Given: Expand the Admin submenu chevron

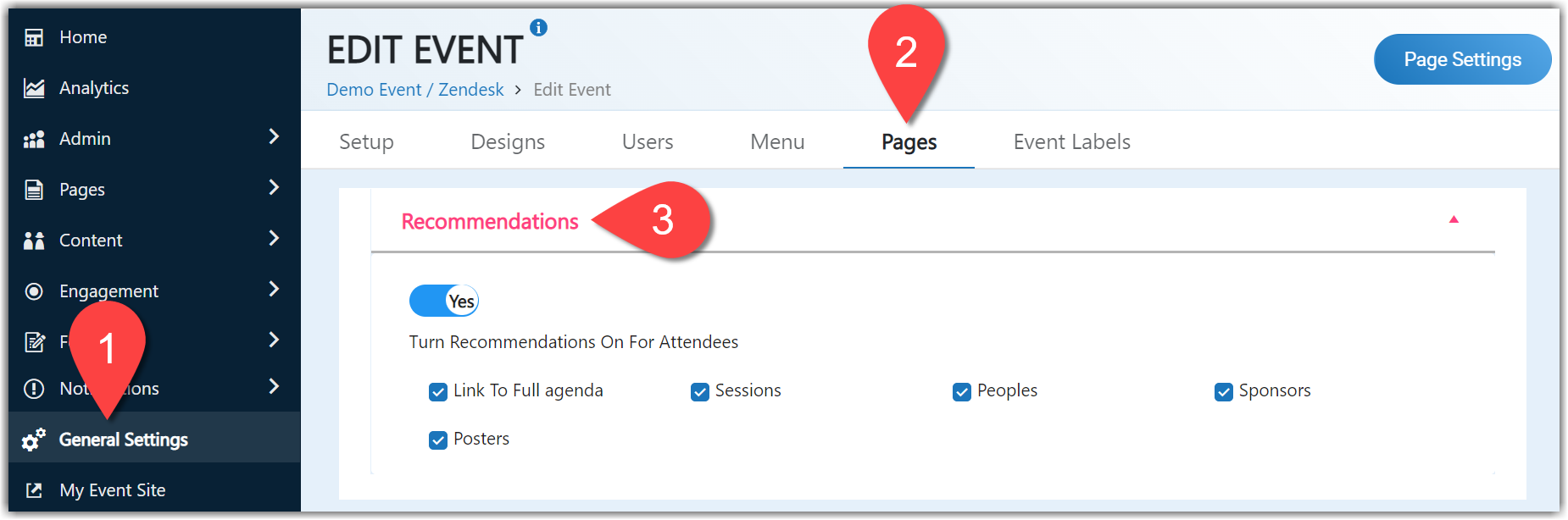Looking at the screenshot, I should [x=274, y=136].
